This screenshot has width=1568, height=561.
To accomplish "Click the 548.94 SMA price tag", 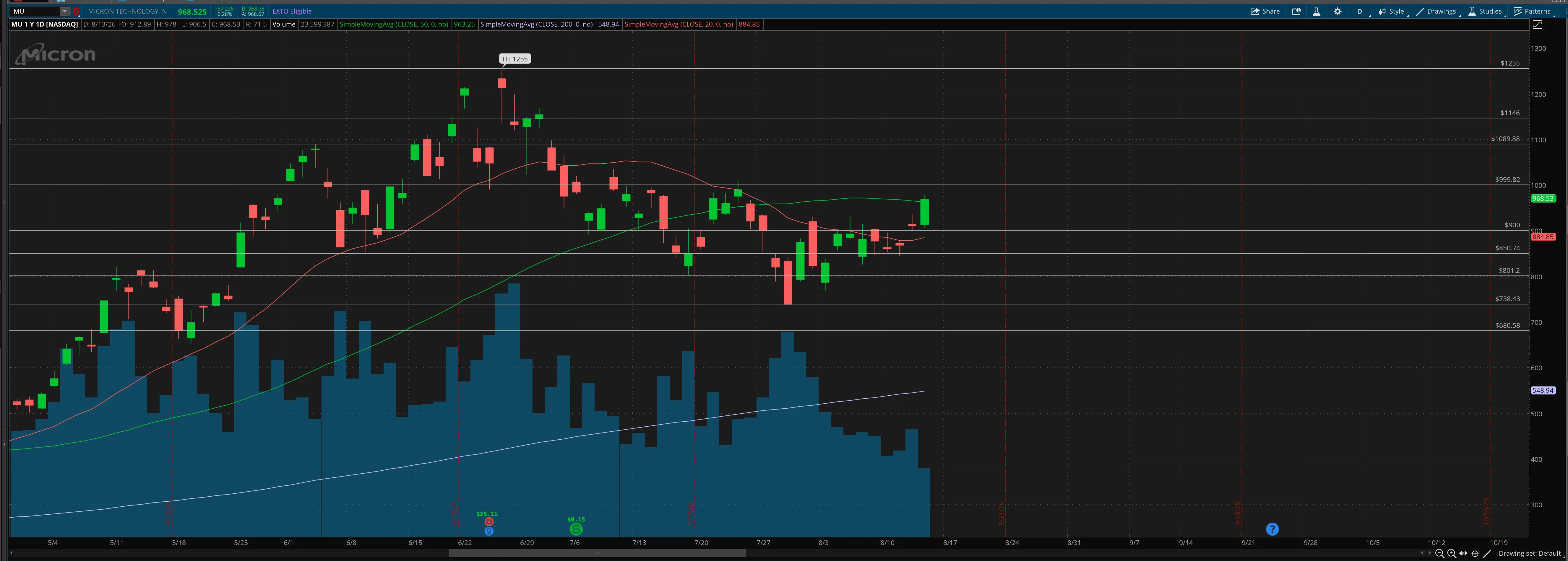I will tap(1543, 390).
